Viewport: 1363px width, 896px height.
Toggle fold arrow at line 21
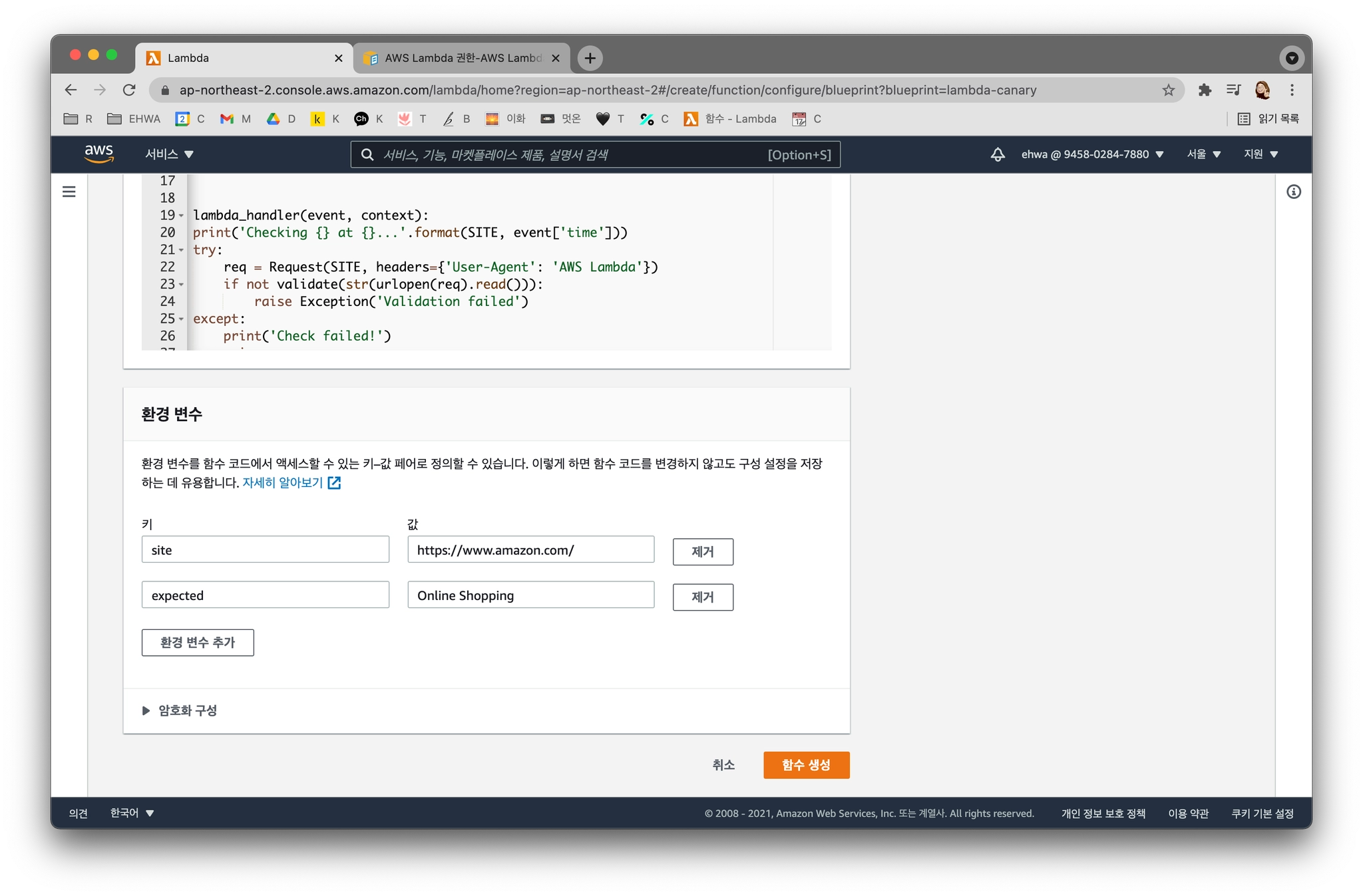coord(181,250)
